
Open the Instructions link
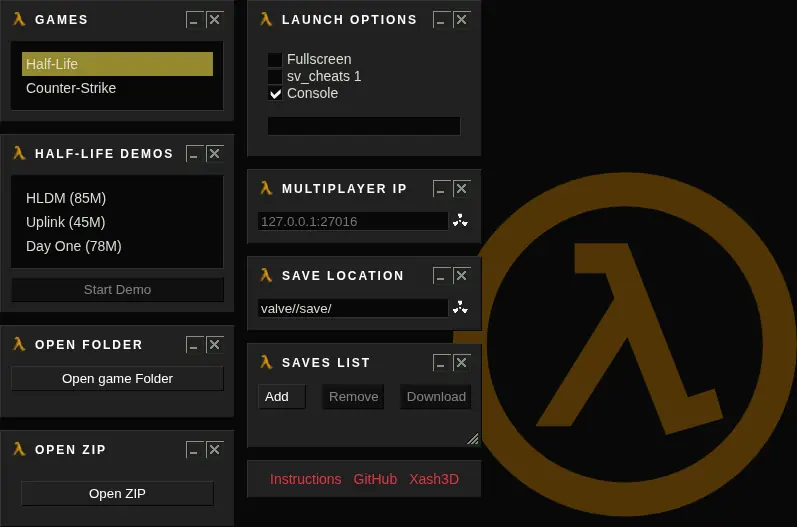pyautogui.click(x=305, y=479)
